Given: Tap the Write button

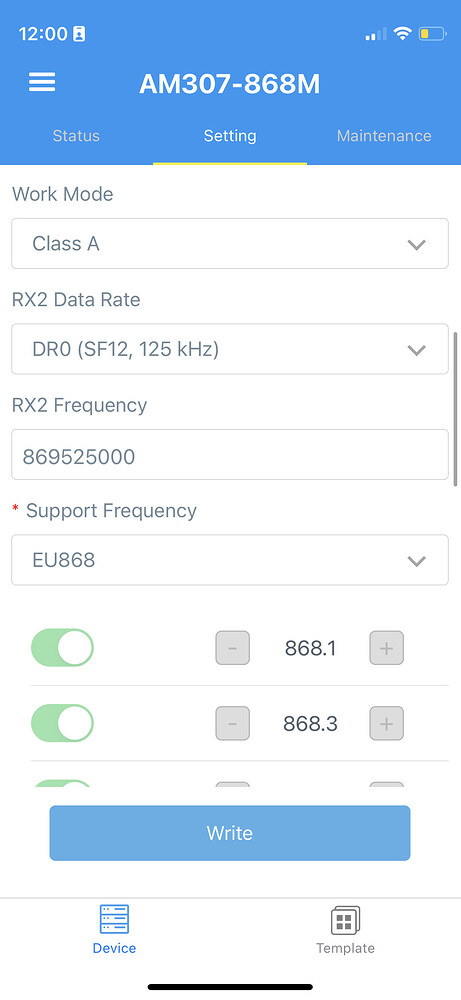Looking at the screenshot, I should tap(230, 833).
